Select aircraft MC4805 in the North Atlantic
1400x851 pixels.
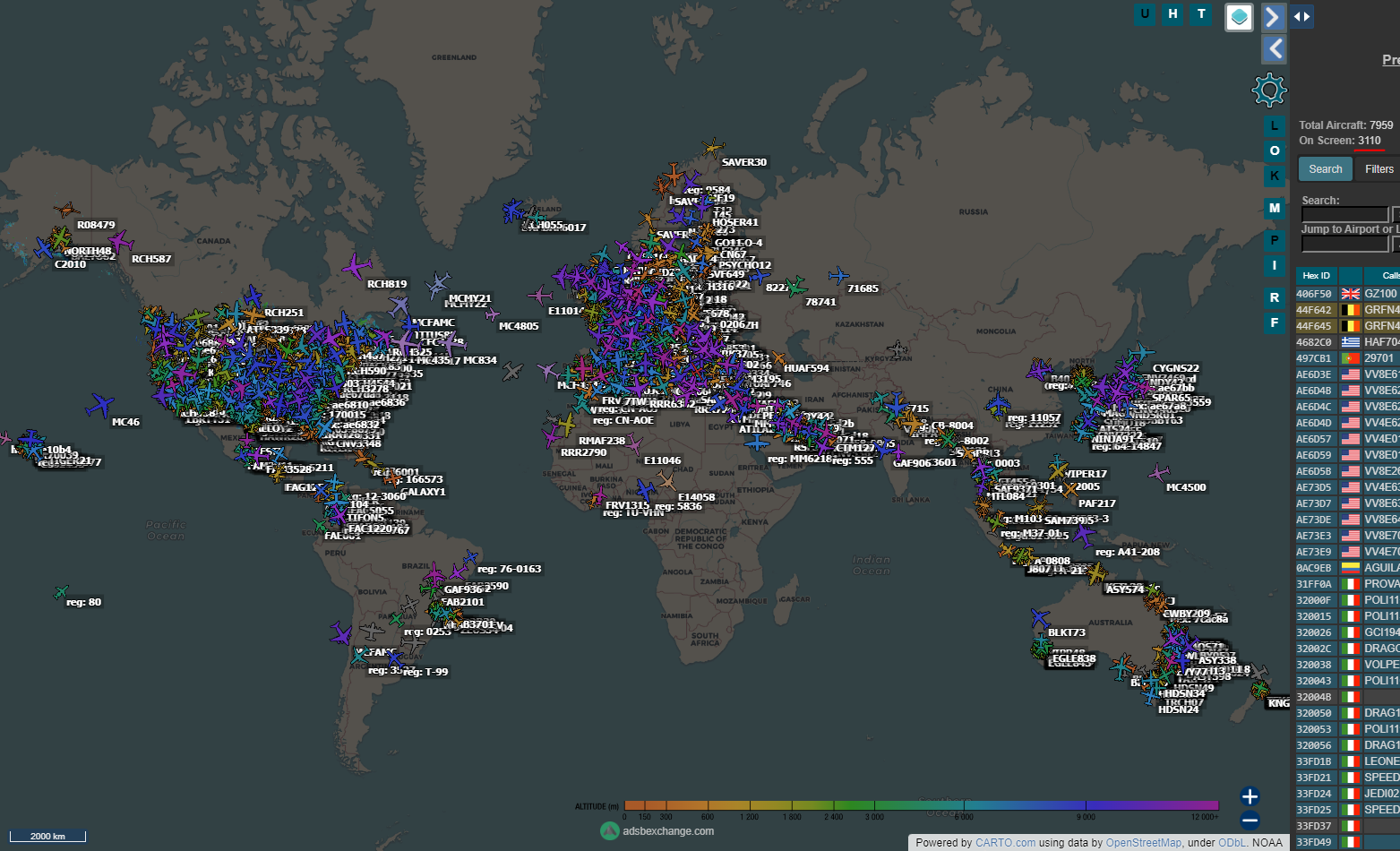tap(491, 314)
